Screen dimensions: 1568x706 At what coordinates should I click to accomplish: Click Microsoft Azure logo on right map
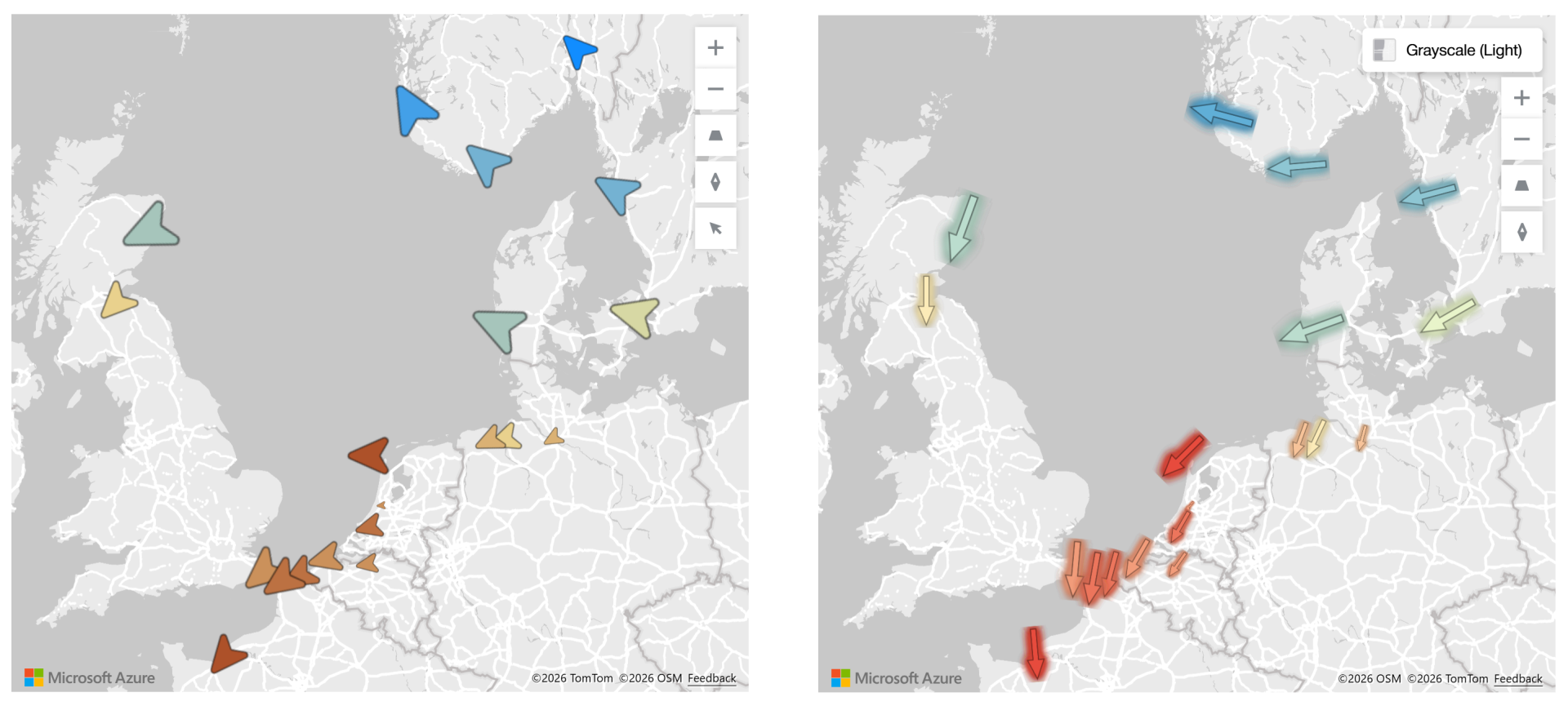tap(896, 678)
